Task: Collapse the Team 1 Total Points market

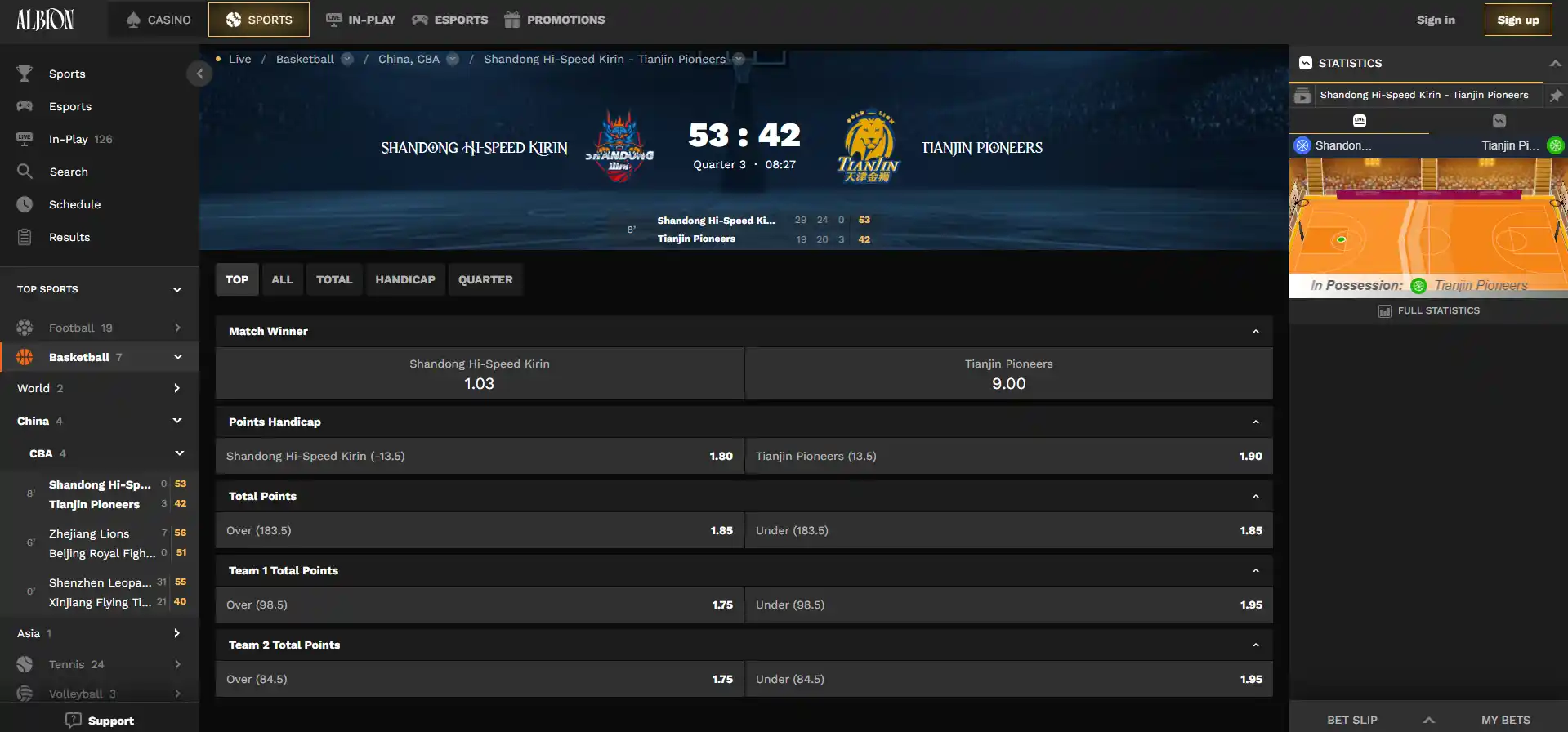Action: 1256,570
